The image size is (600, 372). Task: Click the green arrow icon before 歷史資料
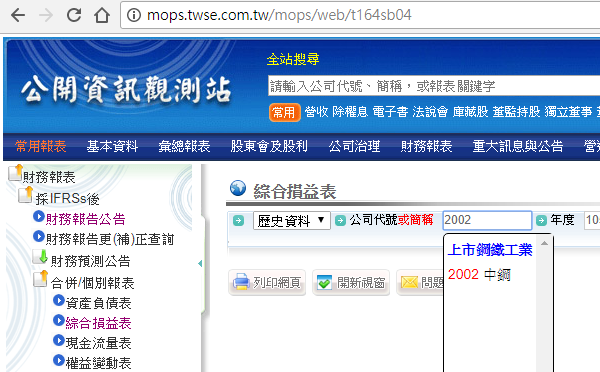click(x=238, y=221)
